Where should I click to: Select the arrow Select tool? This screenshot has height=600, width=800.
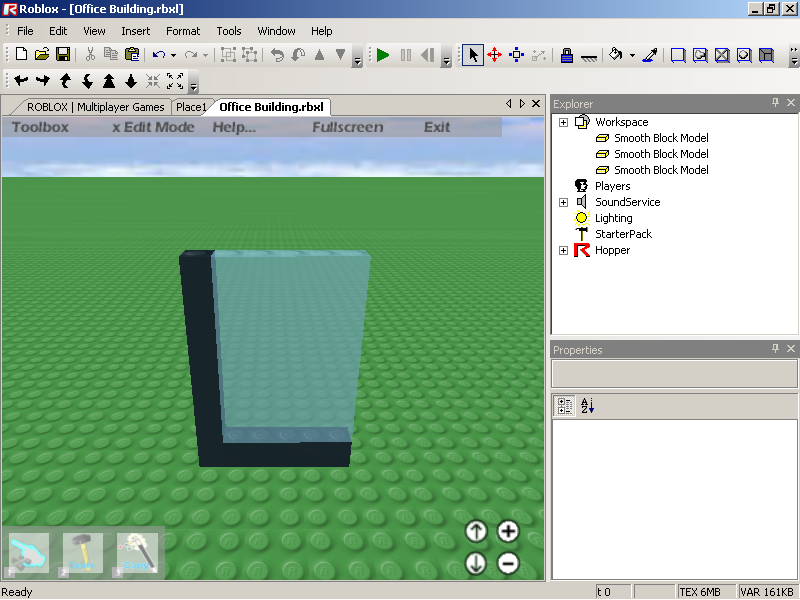click(473, 55)
